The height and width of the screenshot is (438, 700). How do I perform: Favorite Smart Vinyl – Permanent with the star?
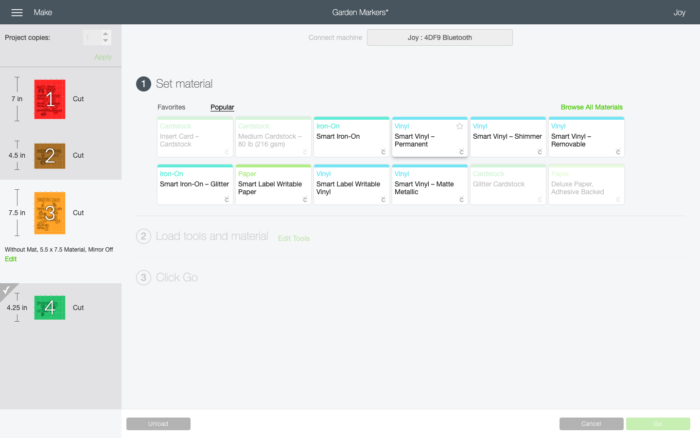pyautogui.click(x=459, y=126)
